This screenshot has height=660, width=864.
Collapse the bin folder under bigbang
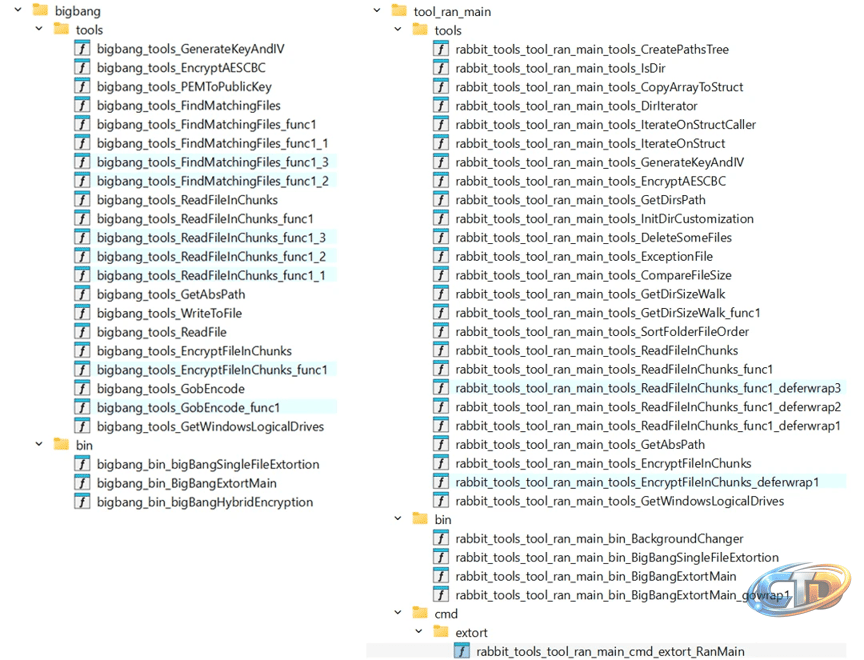[x=39, y=444]
